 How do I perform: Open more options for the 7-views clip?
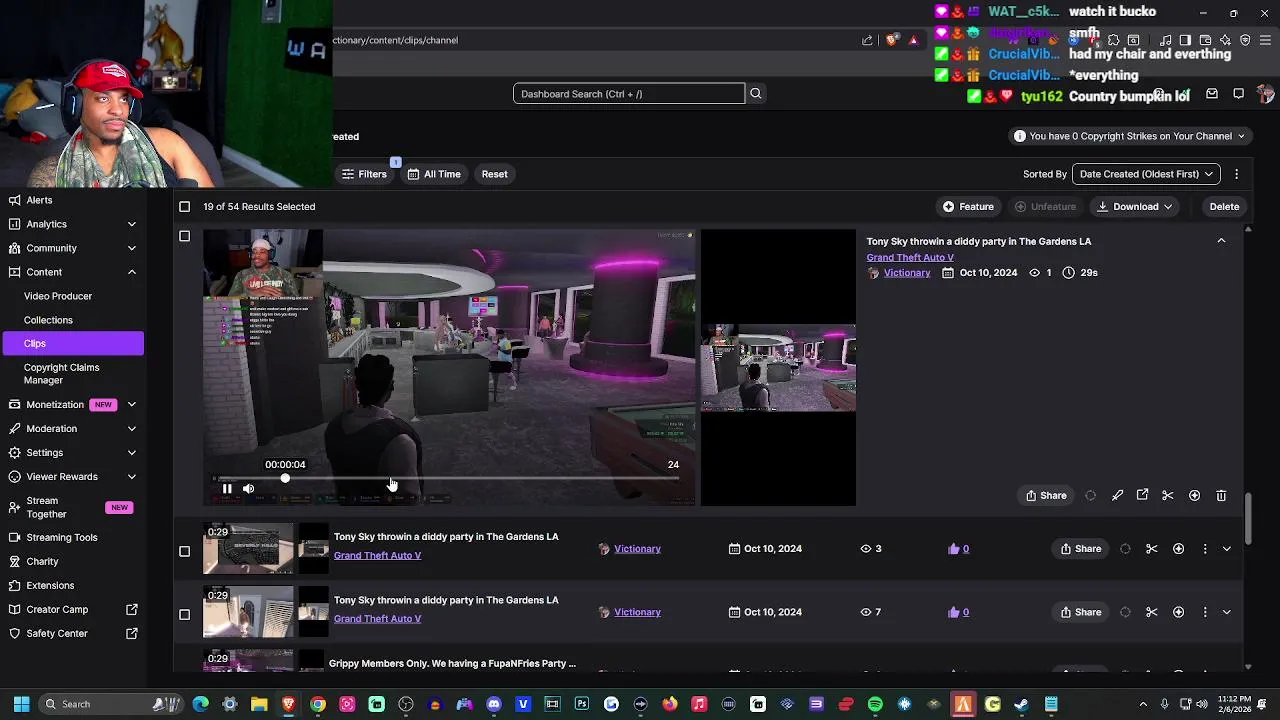(1205, 612)
